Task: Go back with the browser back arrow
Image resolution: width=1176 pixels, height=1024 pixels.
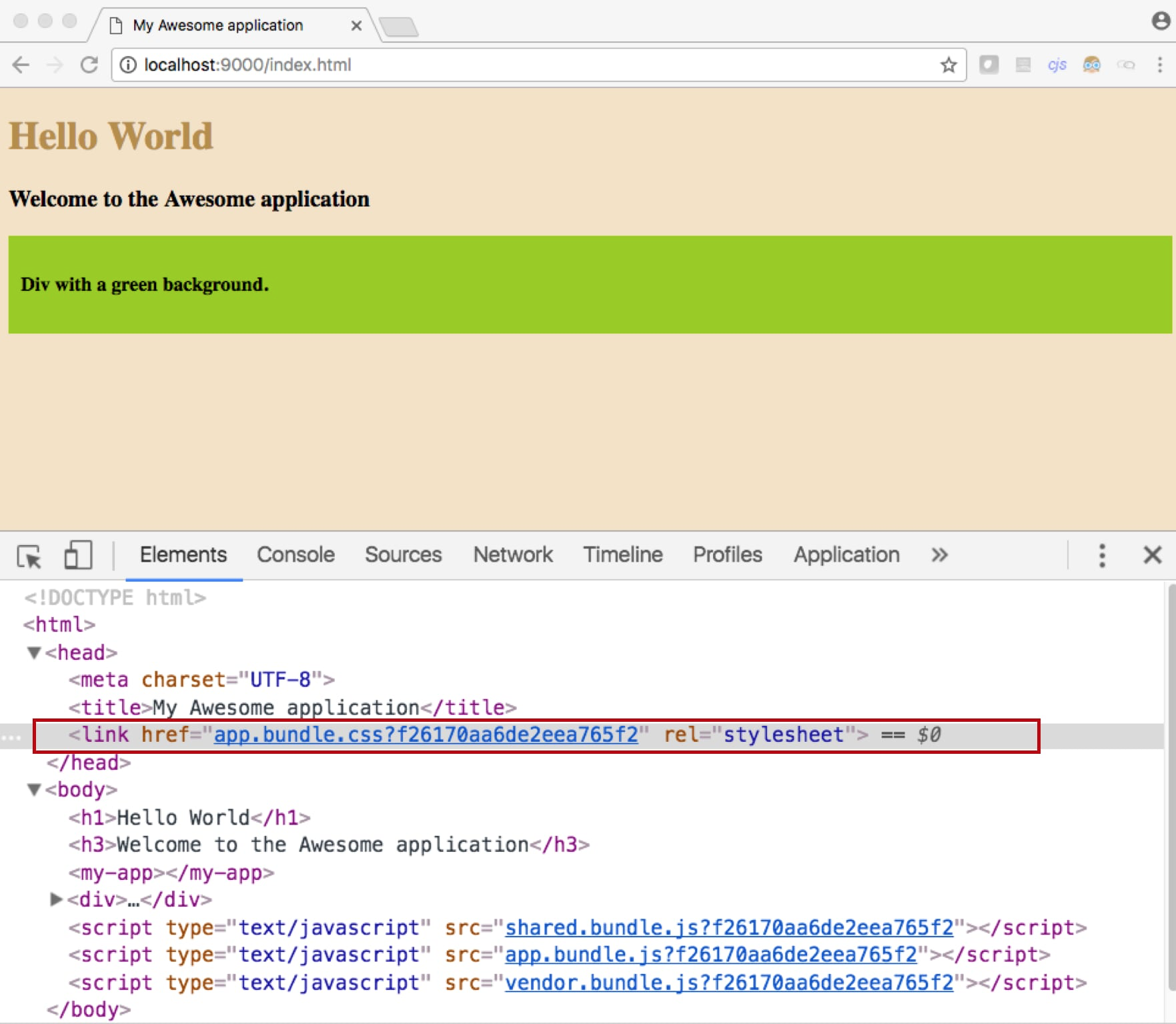Action: (21, 65)
